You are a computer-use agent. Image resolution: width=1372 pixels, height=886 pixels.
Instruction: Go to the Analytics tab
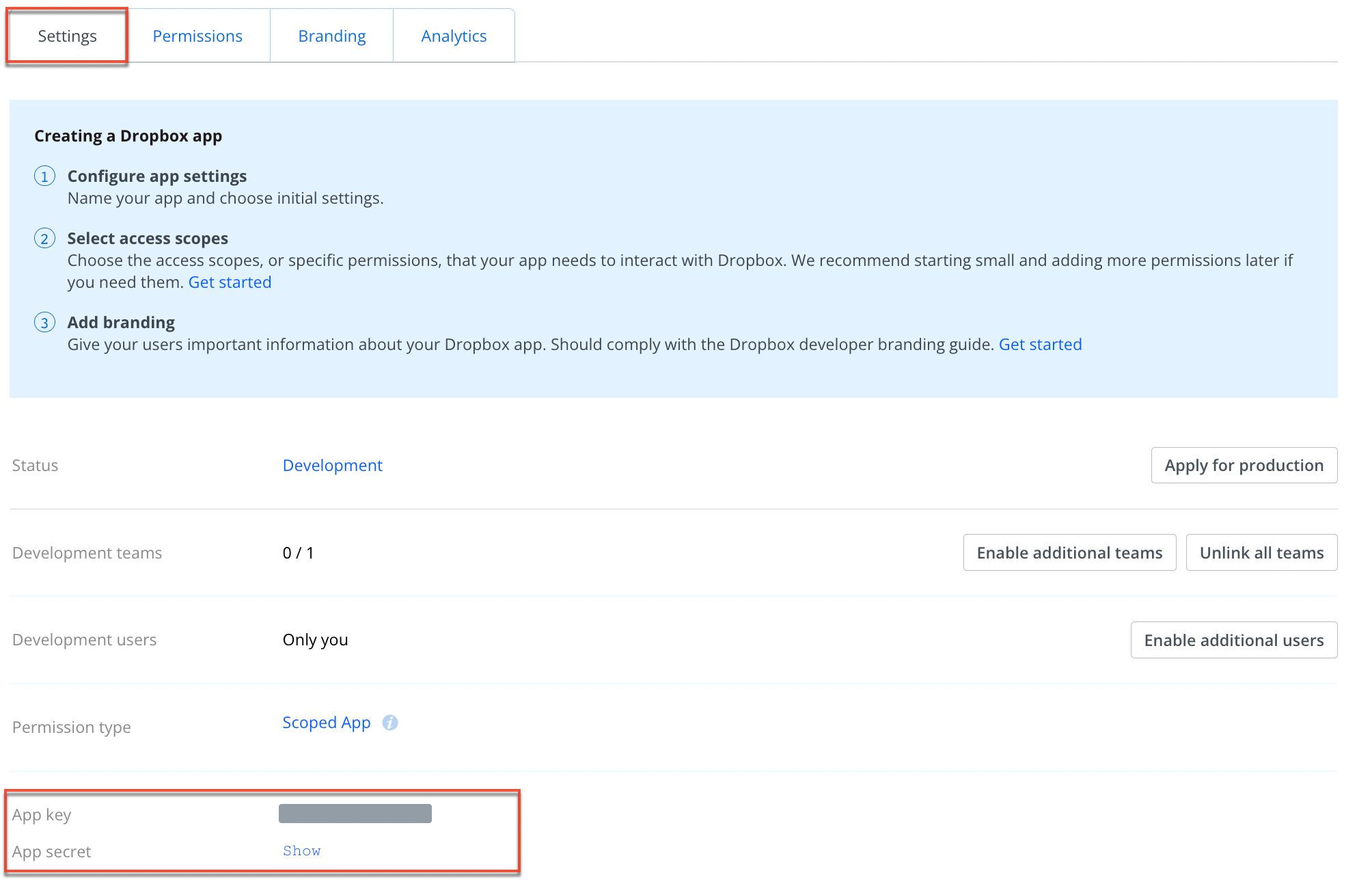coord(454,36)
